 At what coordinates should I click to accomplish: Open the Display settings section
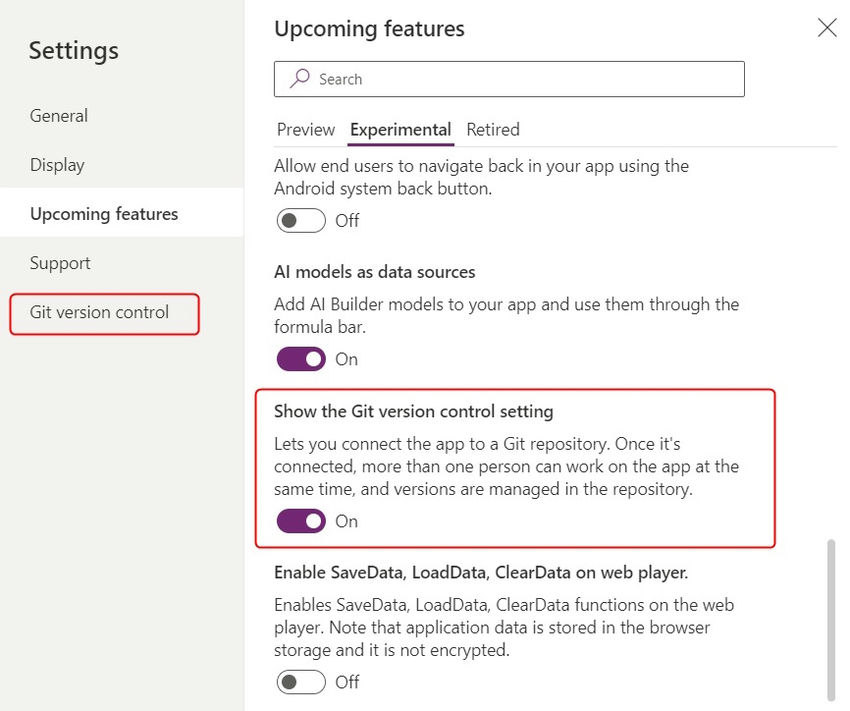tap(58, 164)
